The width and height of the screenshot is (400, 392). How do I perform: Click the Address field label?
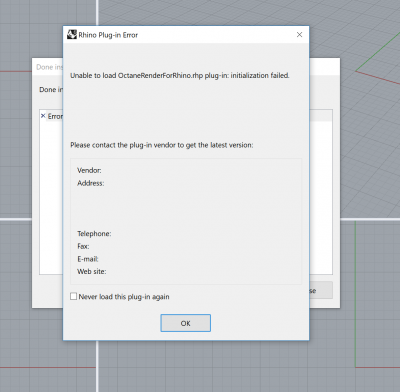[x=91, y=183]
